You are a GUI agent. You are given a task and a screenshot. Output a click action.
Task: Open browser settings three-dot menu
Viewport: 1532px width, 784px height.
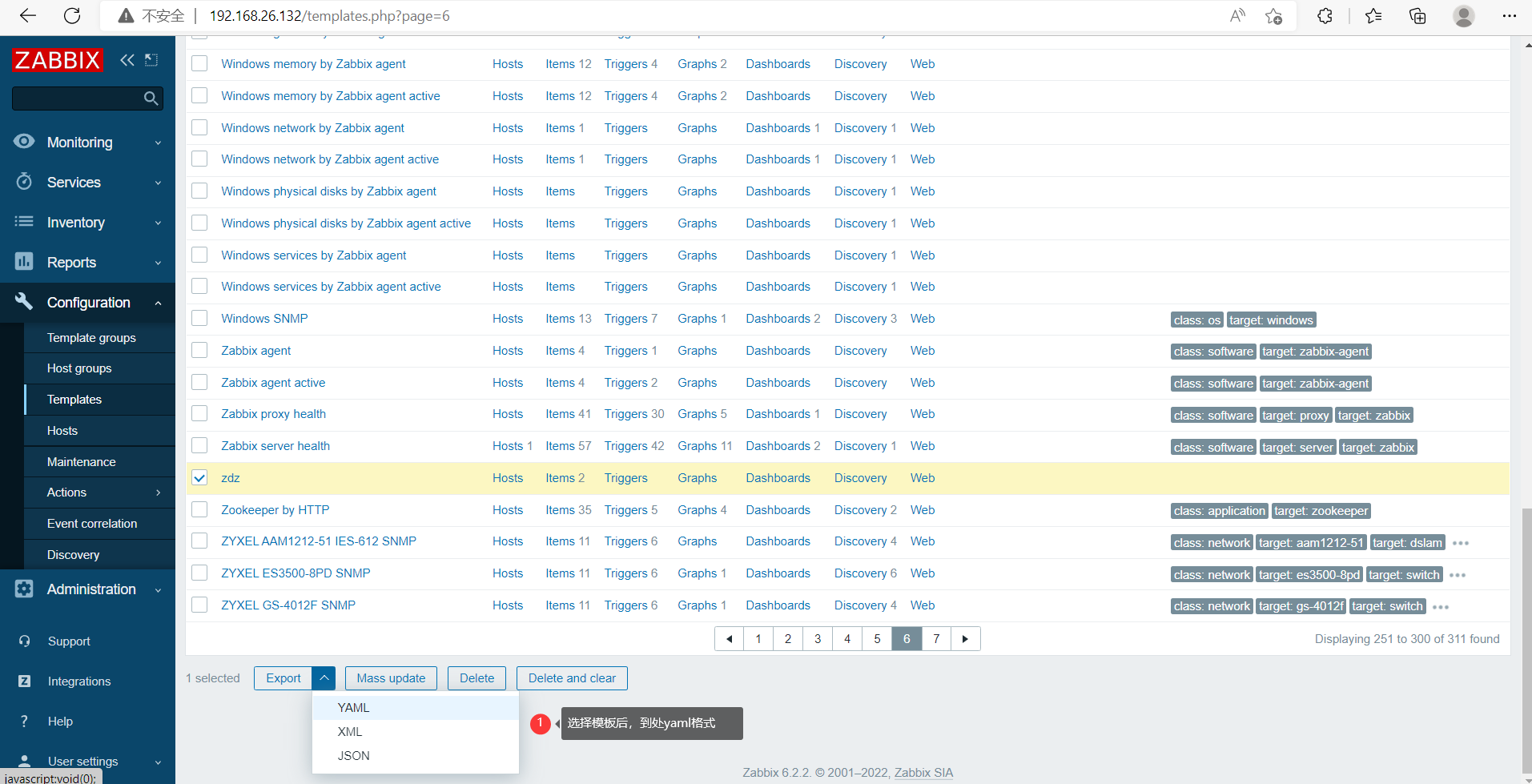point(1510,16)
